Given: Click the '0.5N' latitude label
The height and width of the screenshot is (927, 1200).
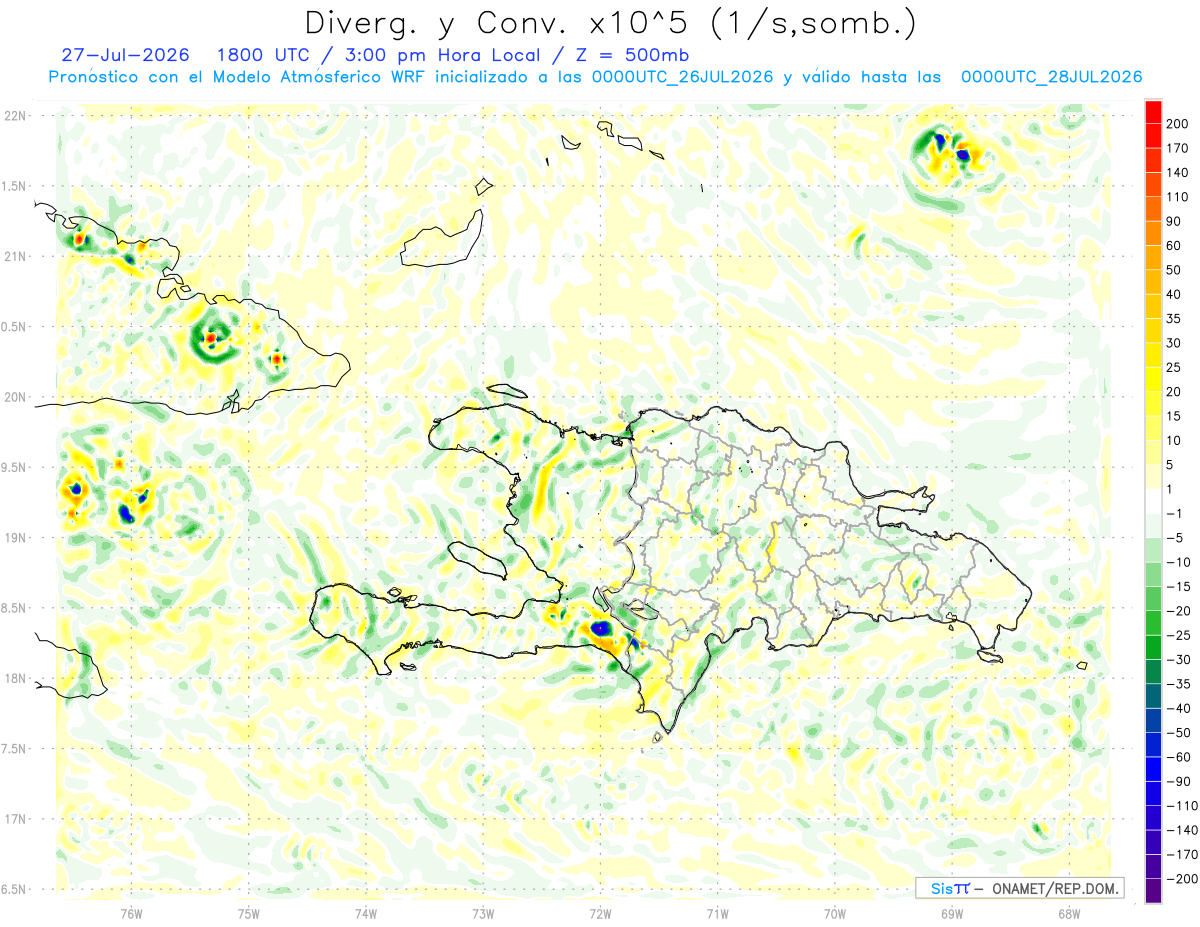Looking at the screenshot, I should pyautogui.click(x=15, y=327).
